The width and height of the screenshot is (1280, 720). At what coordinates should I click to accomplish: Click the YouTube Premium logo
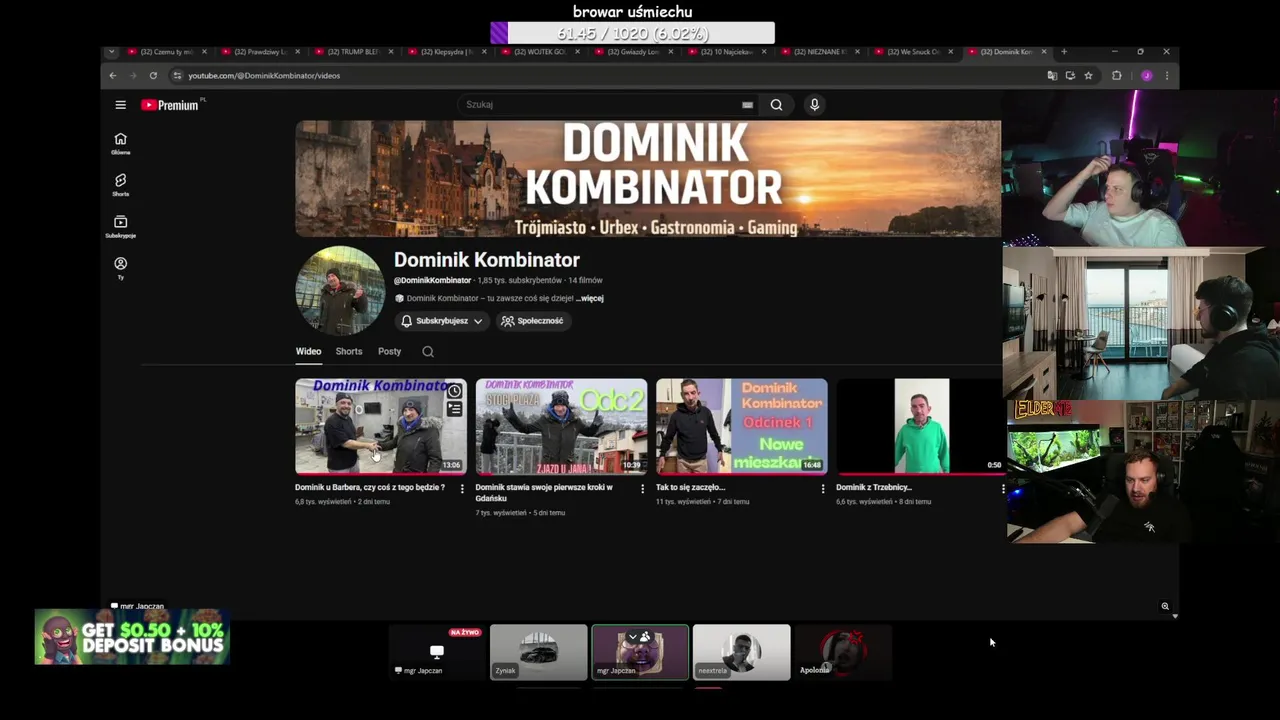172,105
